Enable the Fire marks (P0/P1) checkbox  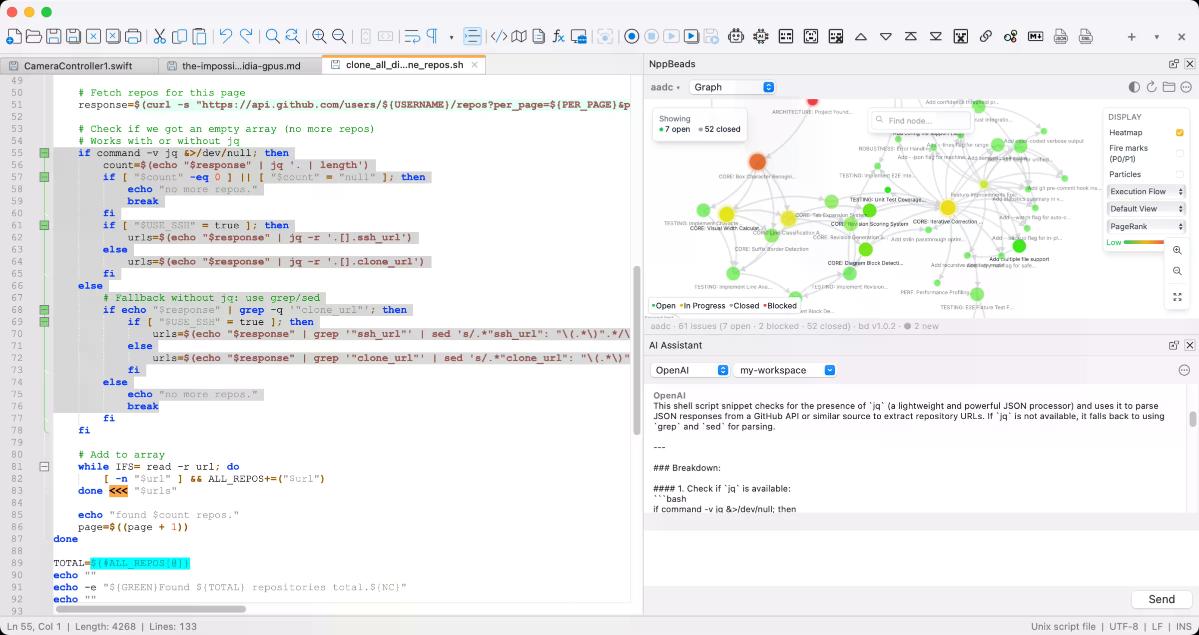coord(1180,154)
